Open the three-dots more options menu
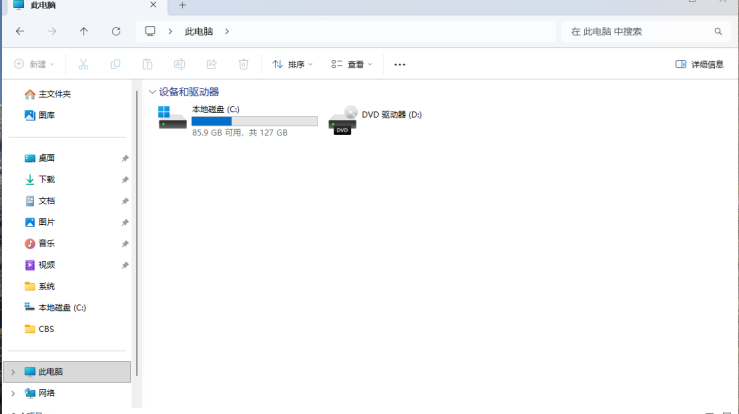Image resolution: width=739 pixels, height=414 pixels. pos(400,65)
